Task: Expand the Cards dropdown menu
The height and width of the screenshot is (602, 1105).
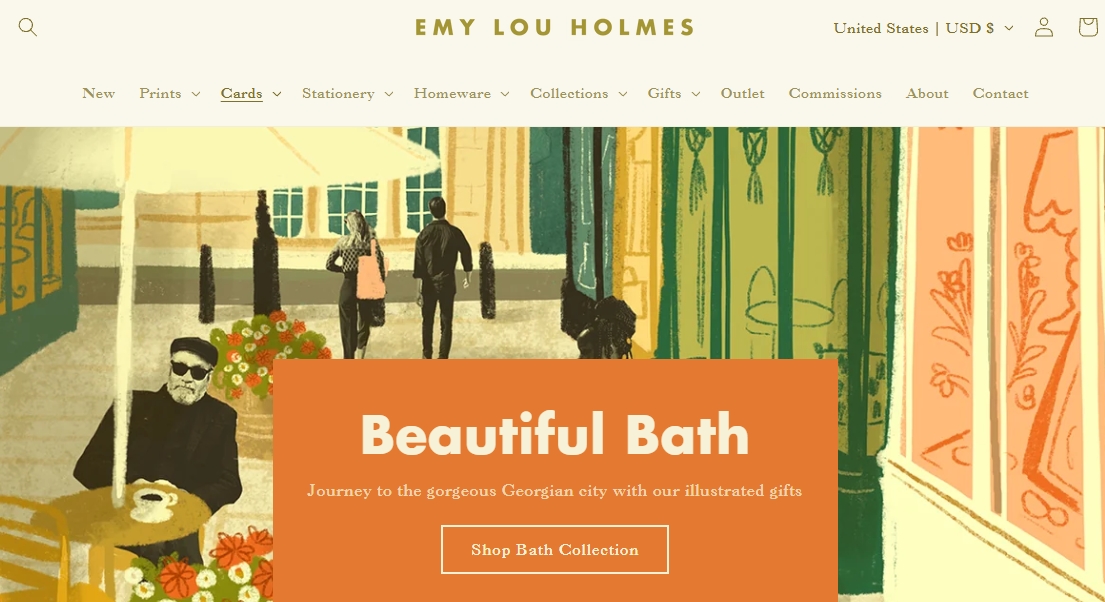Action: (x=251, y=94)
